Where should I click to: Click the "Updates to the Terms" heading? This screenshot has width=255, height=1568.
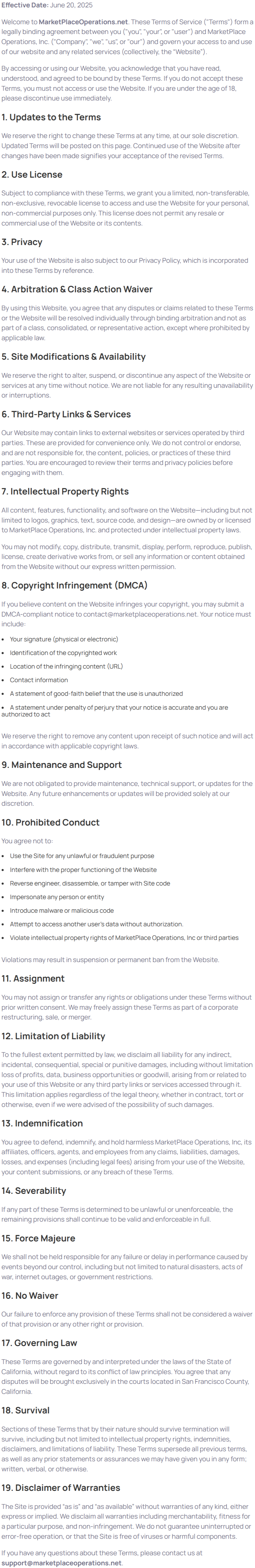click(x=51, y=117)
